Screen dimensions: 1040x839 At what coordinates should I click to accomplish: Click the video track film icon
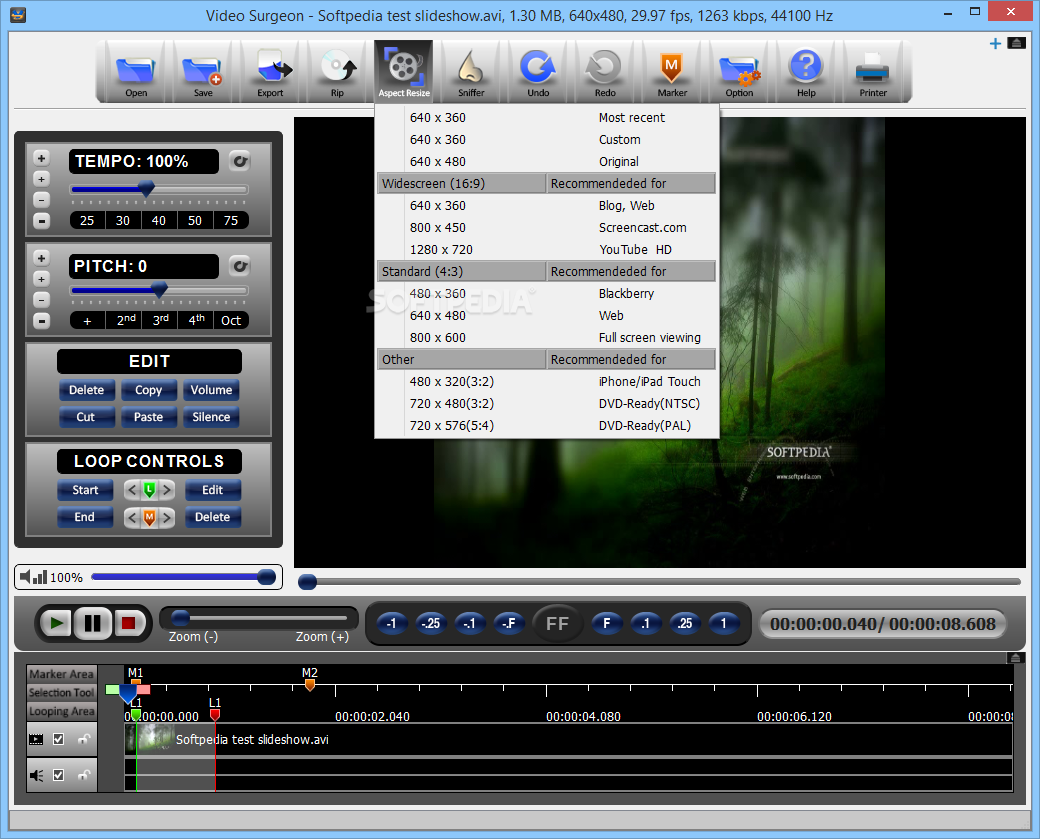(36, 739)
